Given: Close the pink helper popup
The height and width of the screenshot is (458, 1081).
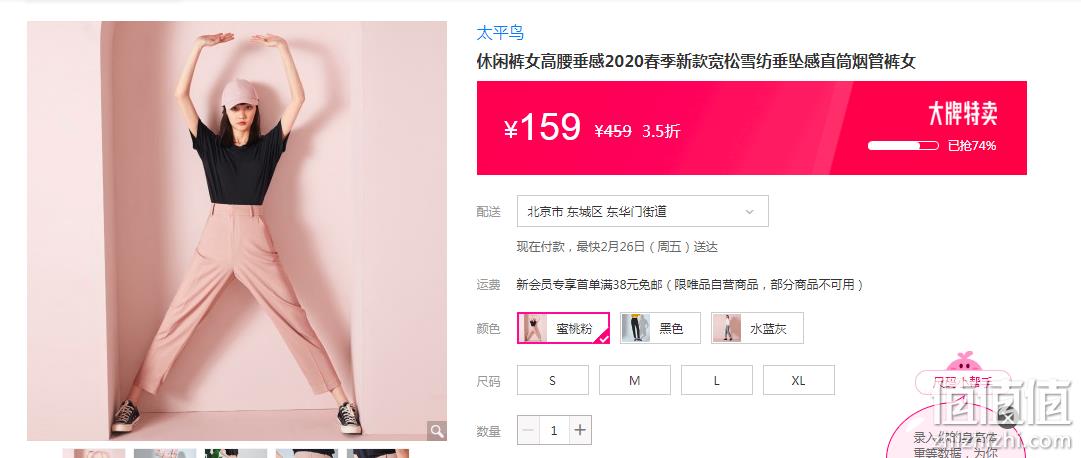Looking at the screenshot, I should [x=1007, y=417].
